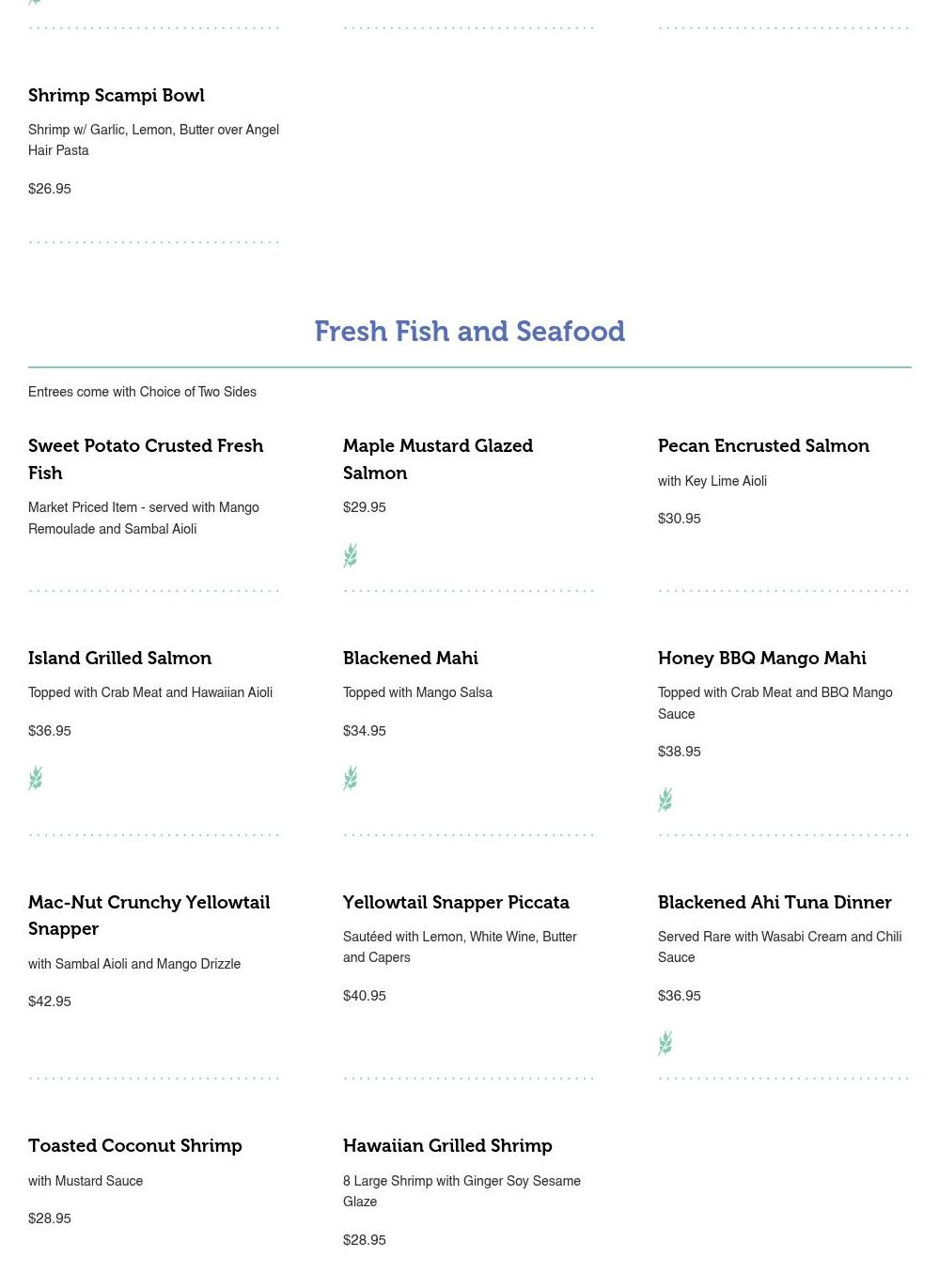Click the wheat icon under Blackened Mahi

pyautogui.click(x=350, y=778)
